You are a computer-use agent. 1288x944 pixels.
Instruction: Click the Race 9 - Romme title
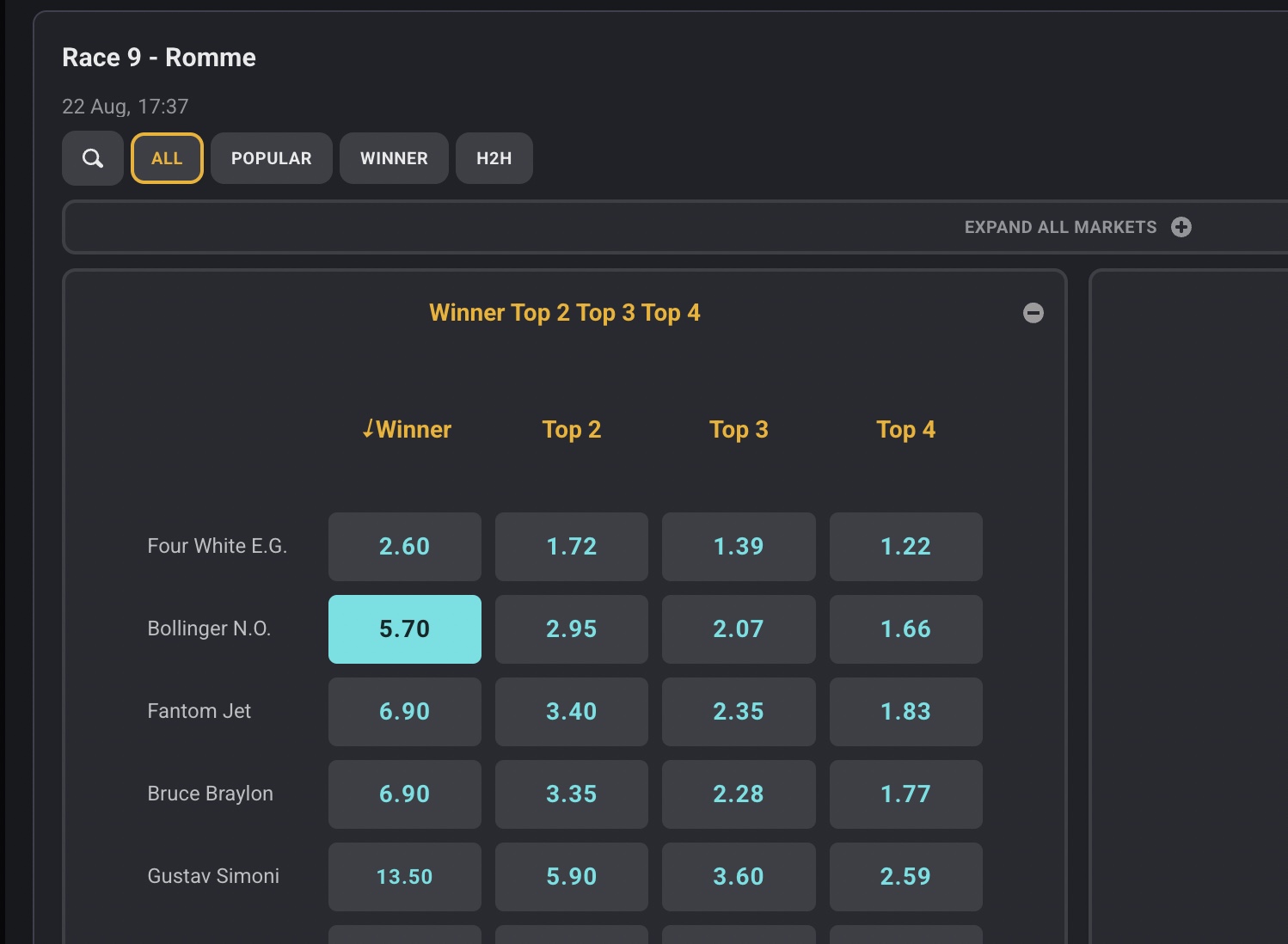pos(159,58)
